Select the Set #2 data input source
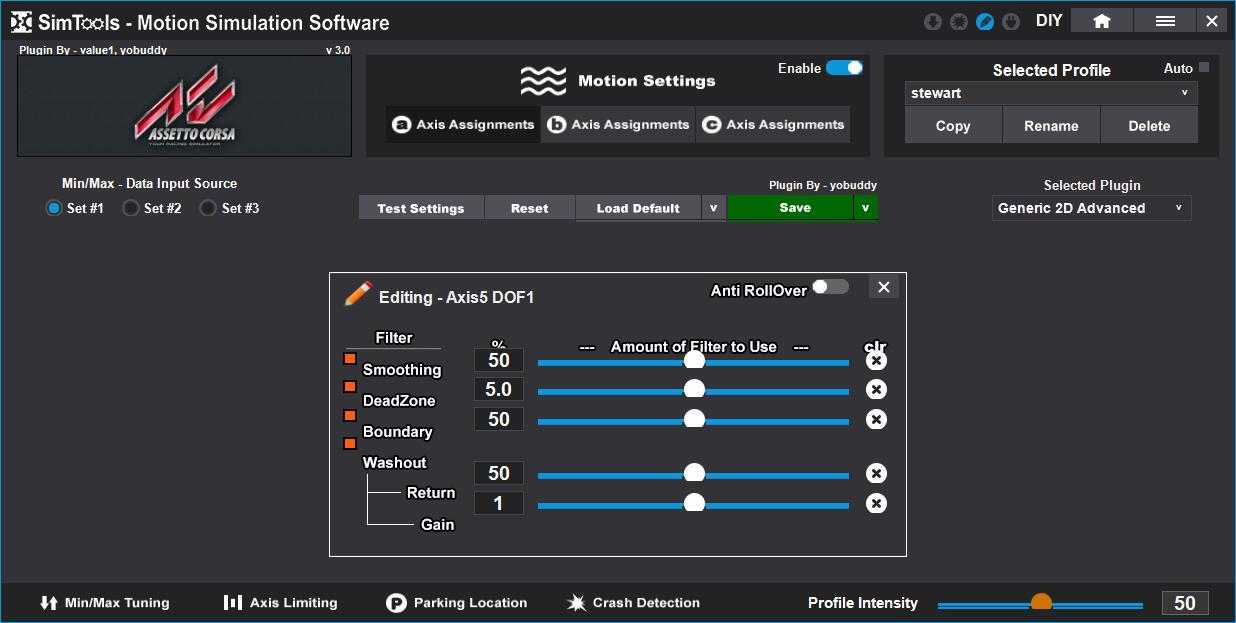This screenshot has width=1236, height=623. point(130,208)
